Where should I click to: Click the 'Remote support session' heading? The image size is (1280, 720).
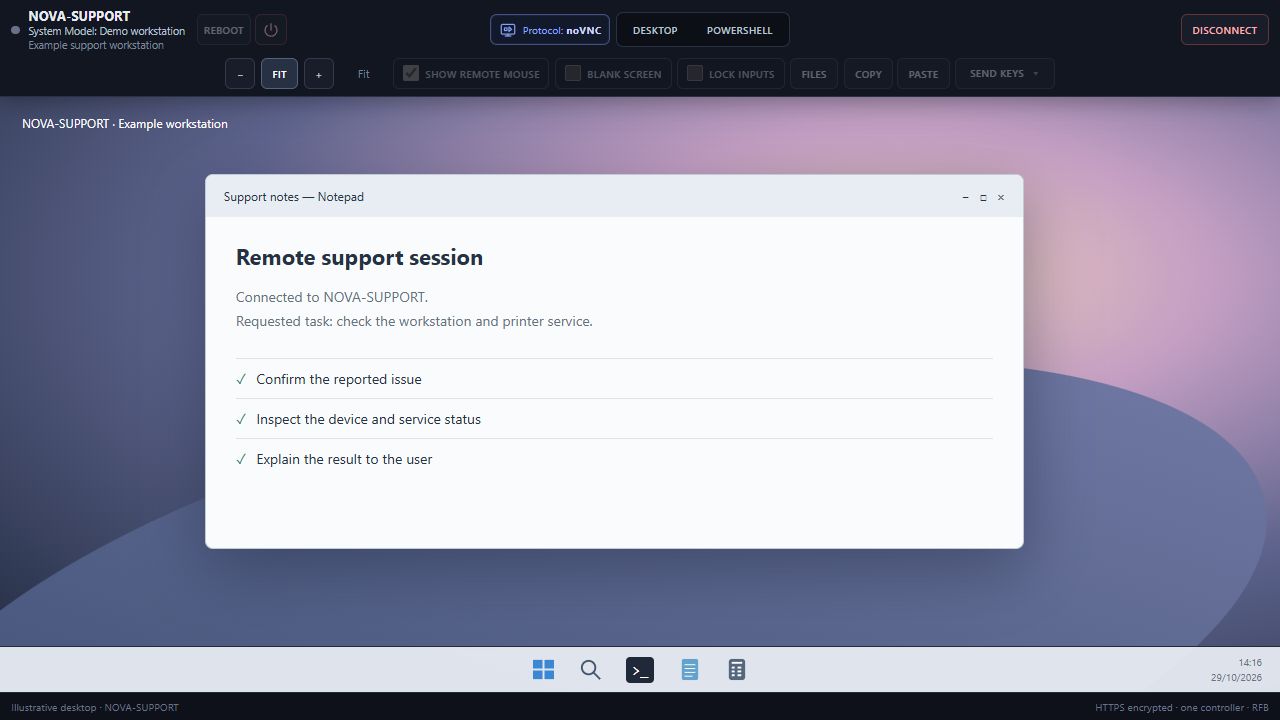click(x=359, y=257)
